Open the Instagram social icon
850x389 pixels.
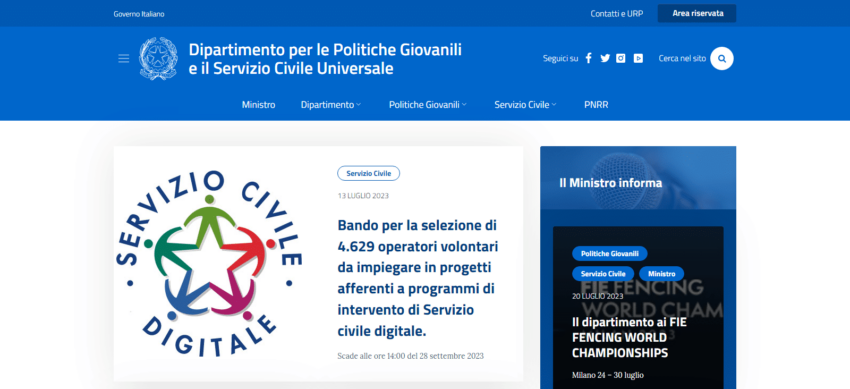[x=621, y=59]
